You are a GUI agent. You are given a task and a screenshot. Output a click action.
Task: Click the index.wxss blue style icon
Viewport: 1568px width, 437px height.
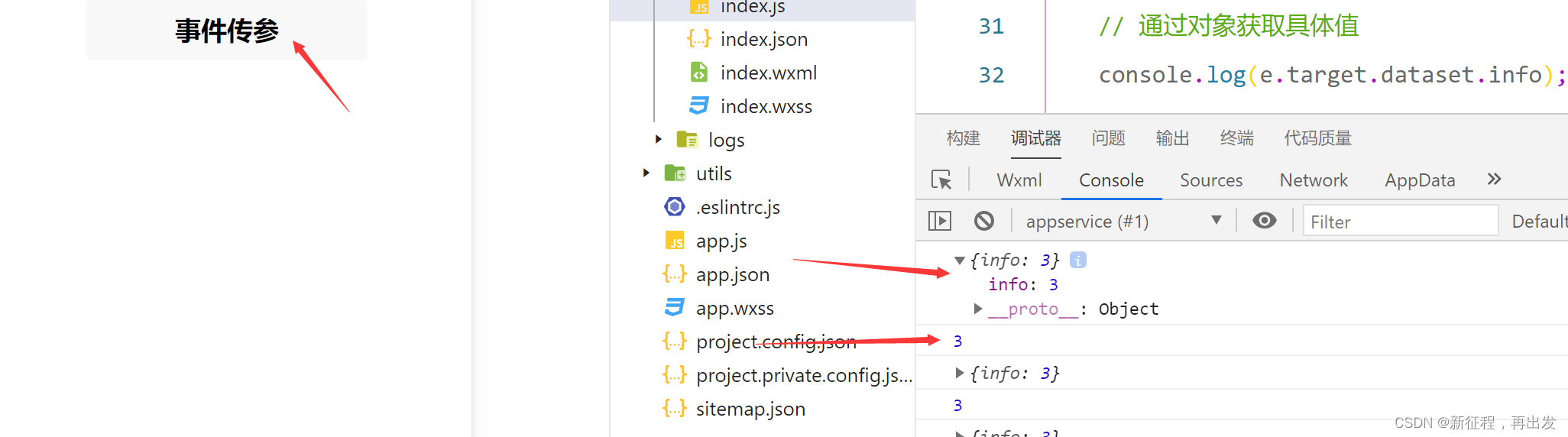click(x=698, y=105)
